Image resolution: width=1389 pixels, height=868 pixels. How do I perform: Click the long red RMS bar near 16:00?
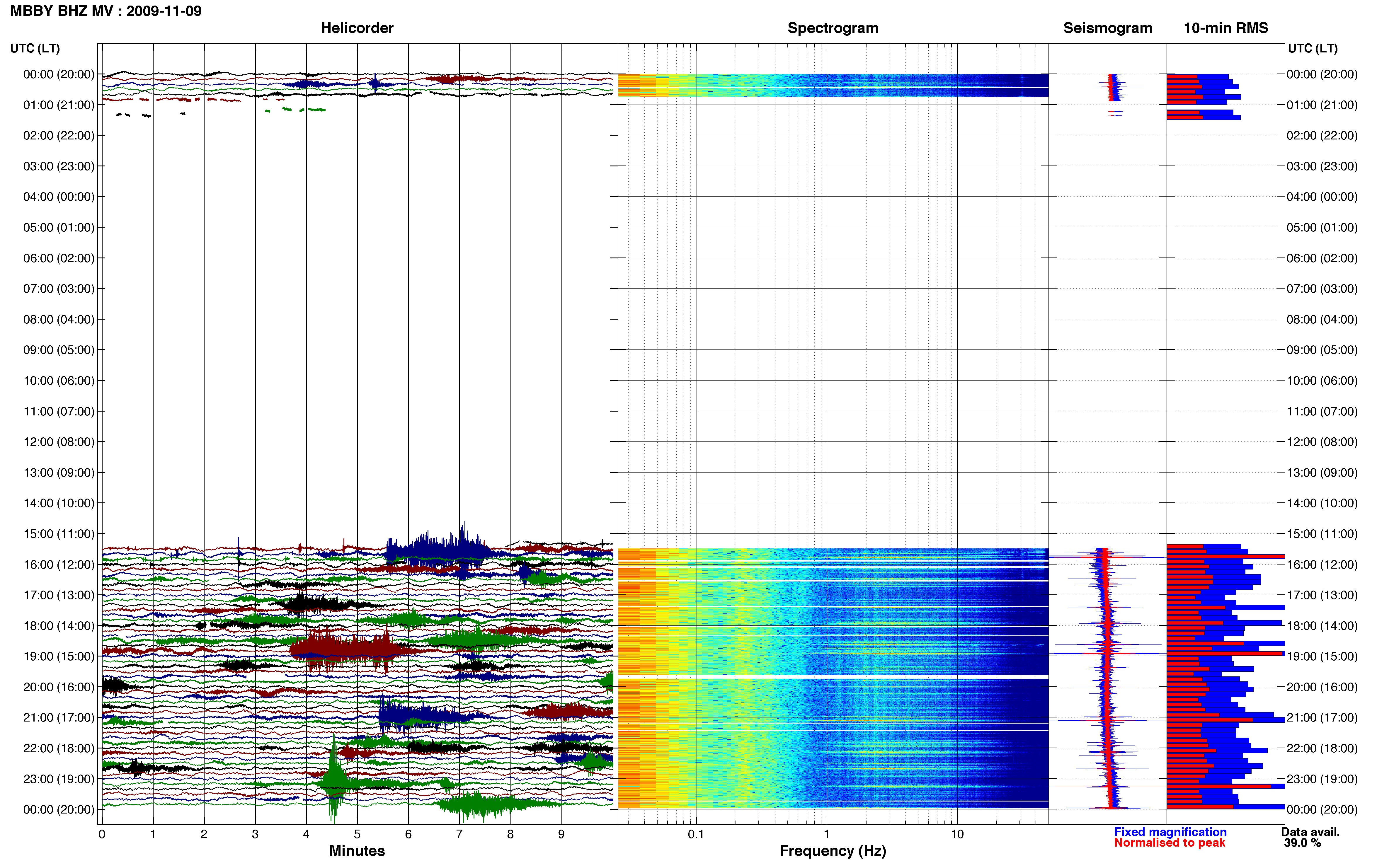coord(1225,556)
